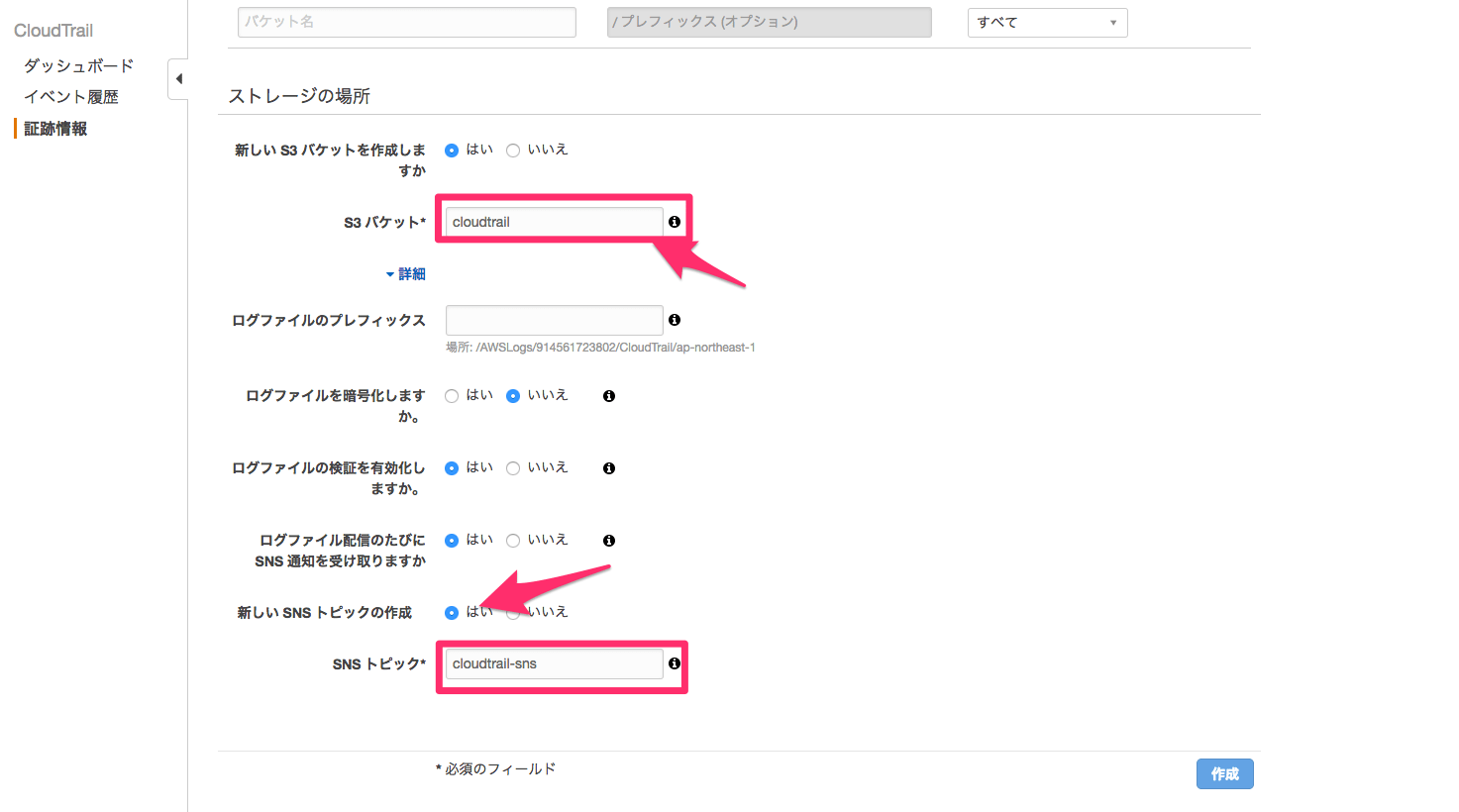Click info icon for log file validation option
Image resolution: width=1459 pixels, height=812 pixels.
(x=609, y=468)
